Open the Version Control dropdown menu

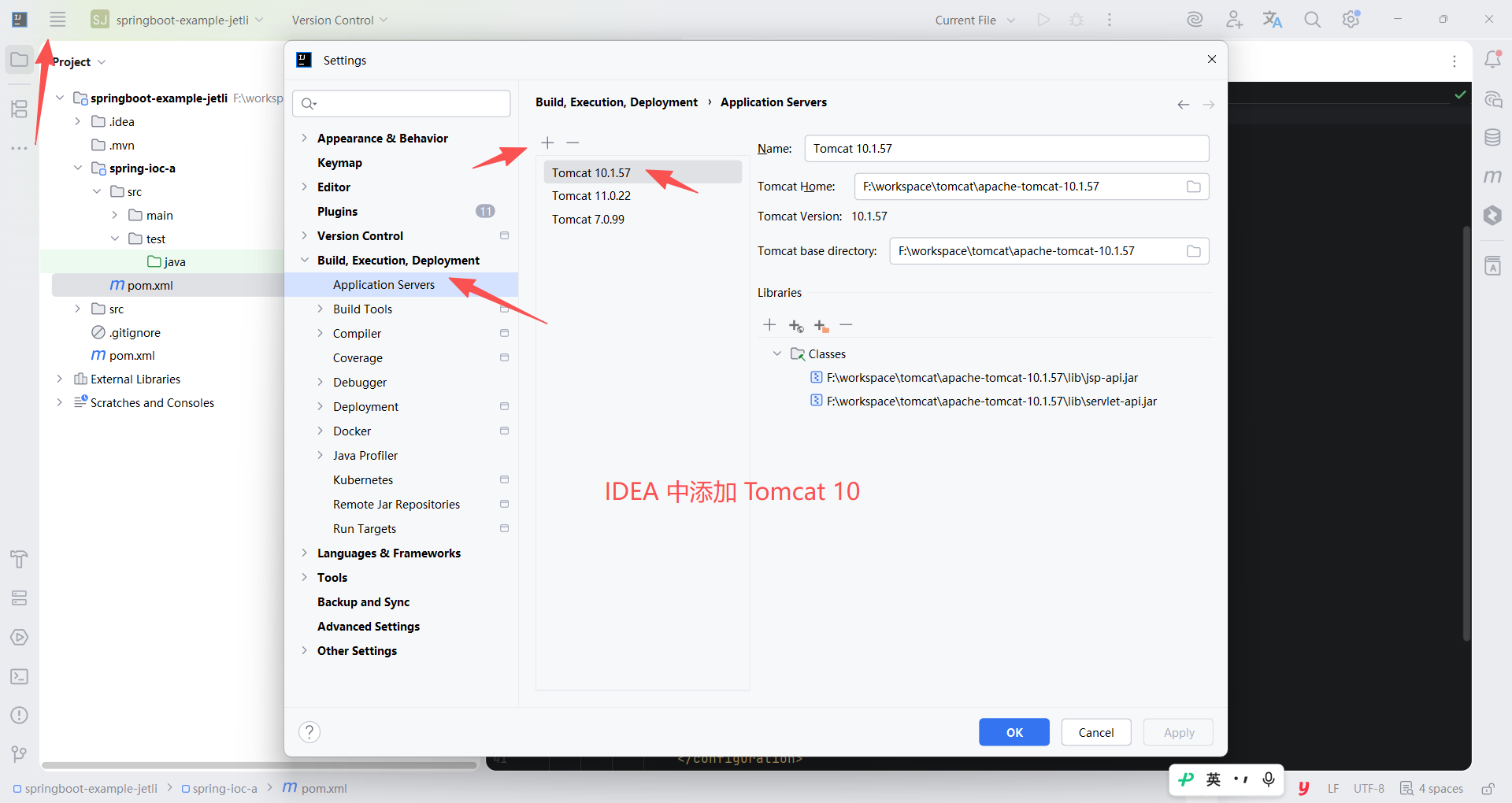pyautogui.click(x=339, y=20)
